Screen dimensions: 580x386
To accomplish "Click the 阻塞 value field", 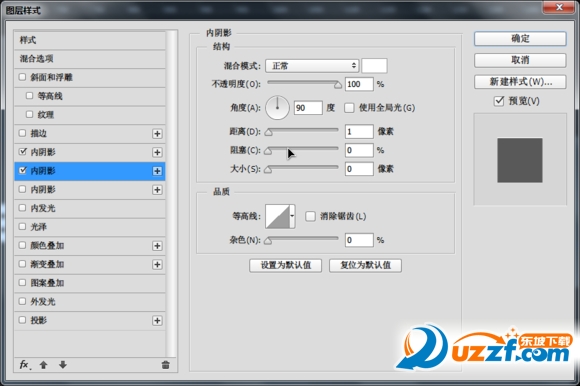I will tap(359, 150).
